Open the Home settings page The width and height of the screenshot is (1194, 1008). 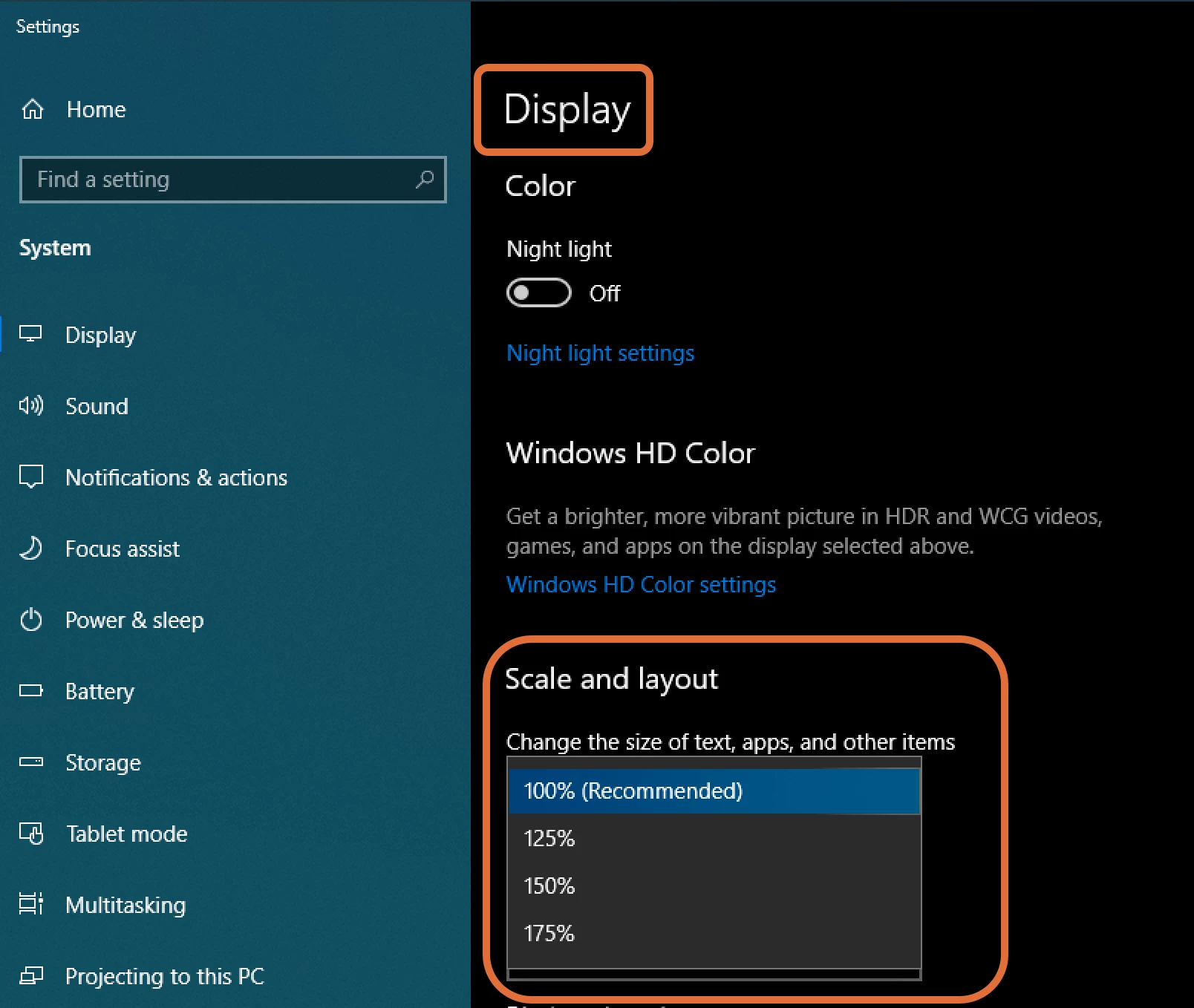click(96, 109)
